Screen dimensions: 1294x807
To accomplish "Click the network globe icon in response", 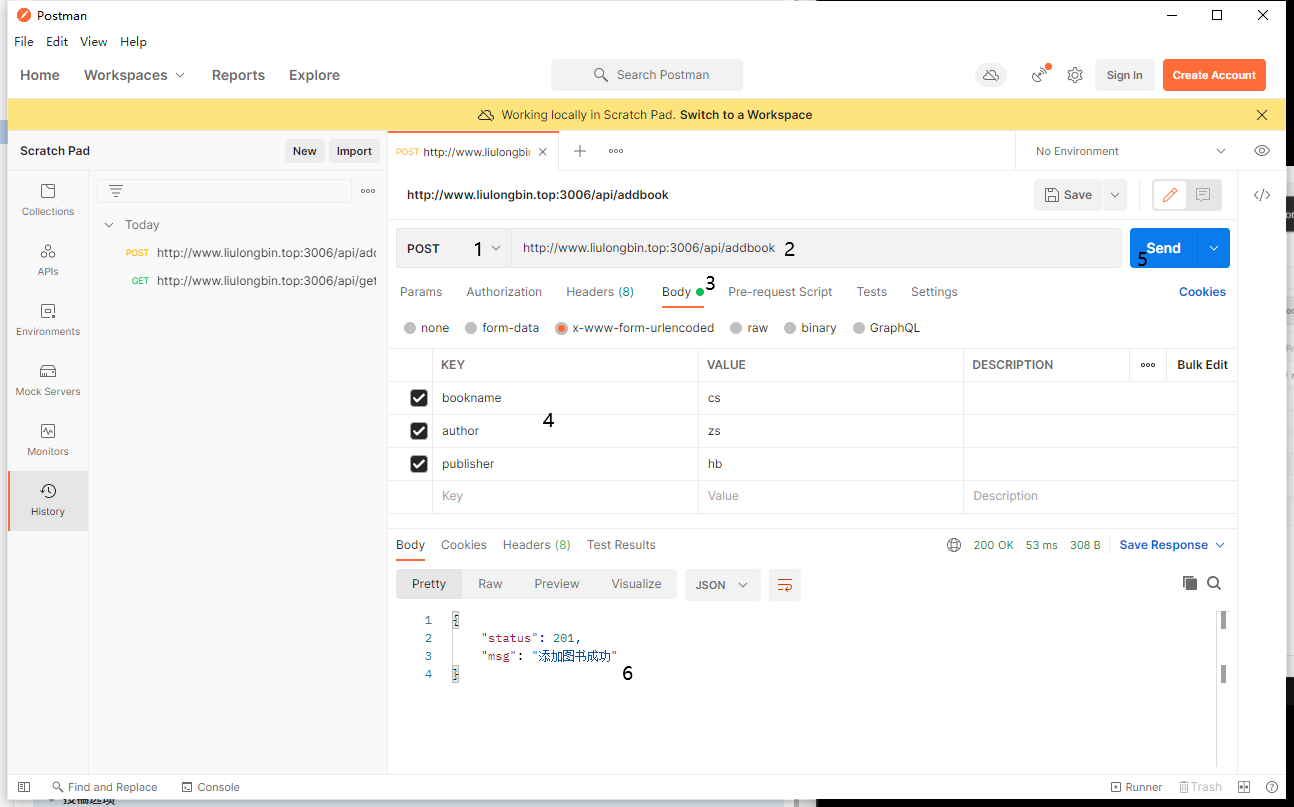I will [954, 545].
